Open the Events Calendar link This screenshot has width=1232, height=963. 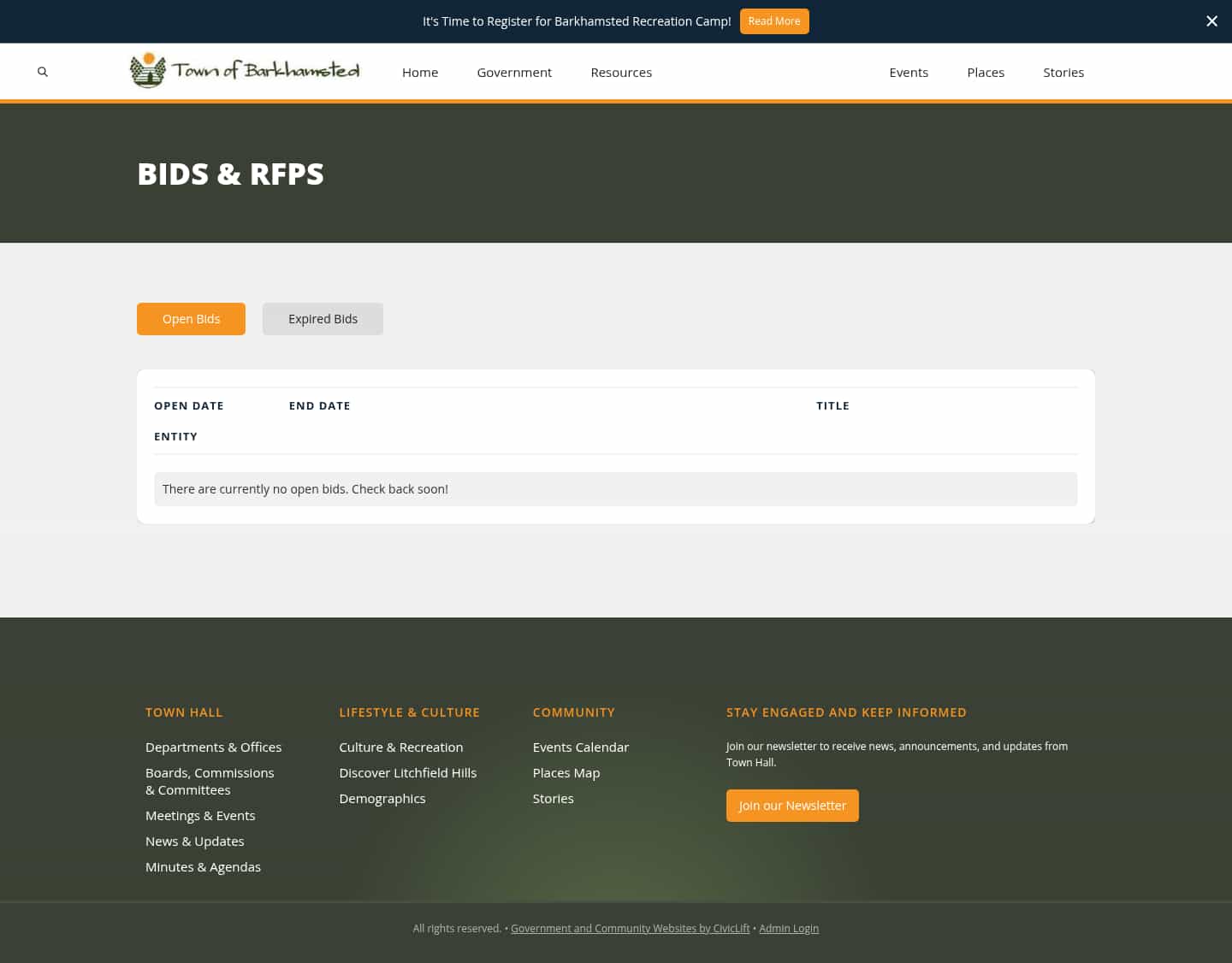580,747
